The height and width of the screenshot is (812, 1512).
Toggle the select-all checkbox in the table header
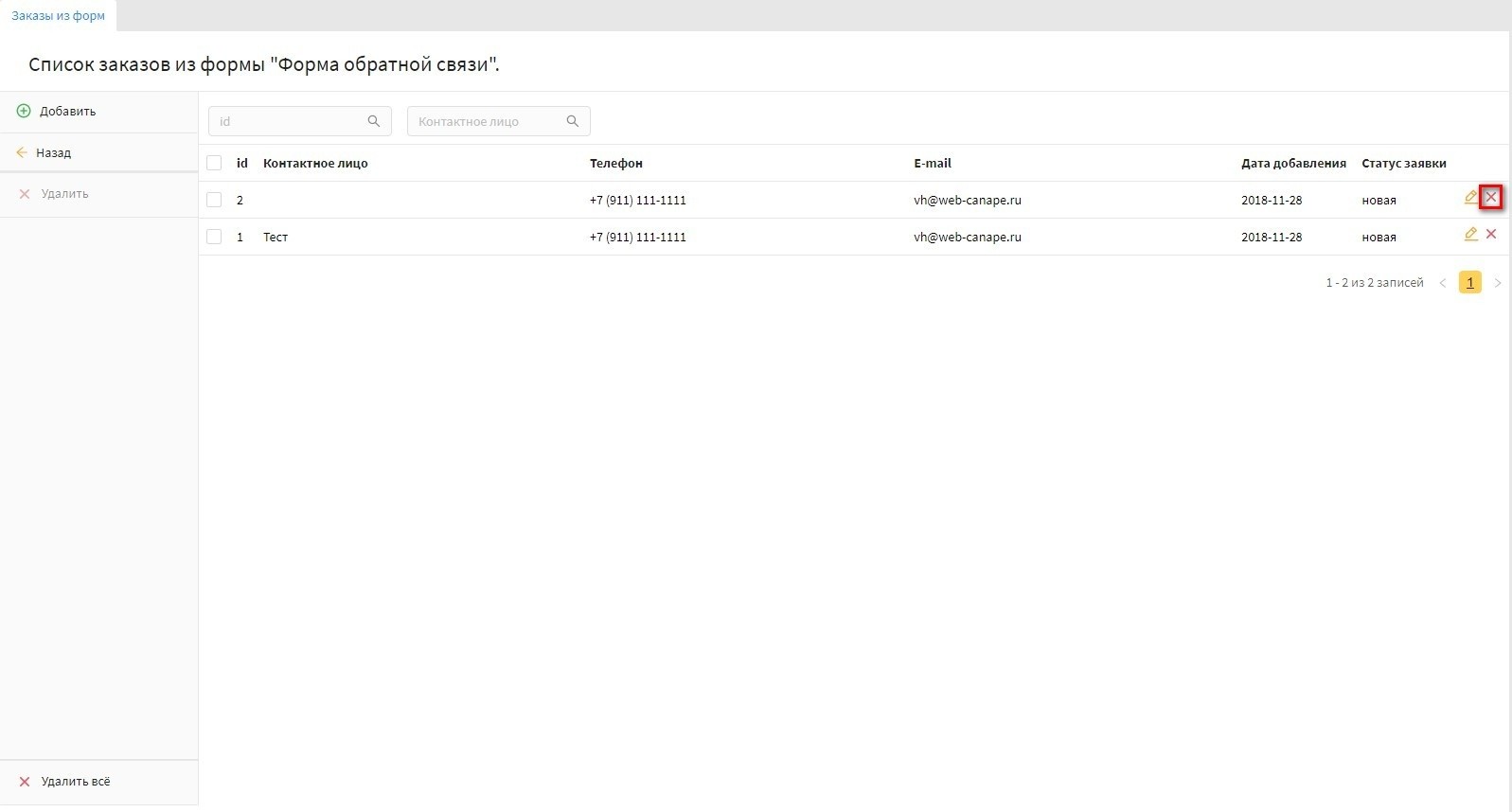coord(214,163)
